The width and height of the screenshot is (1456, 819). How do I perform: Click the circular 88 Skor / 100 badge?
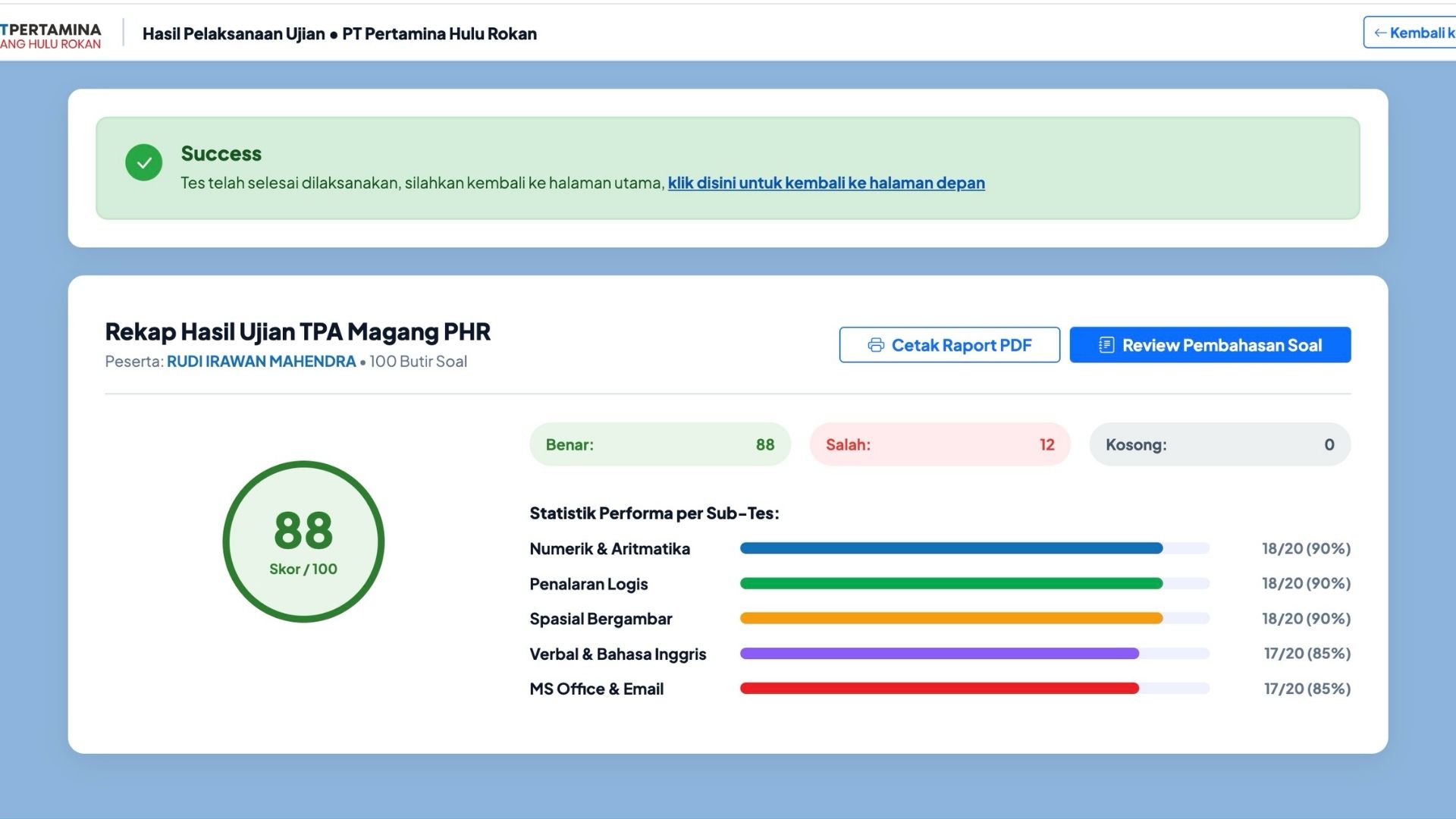(303, 541)
